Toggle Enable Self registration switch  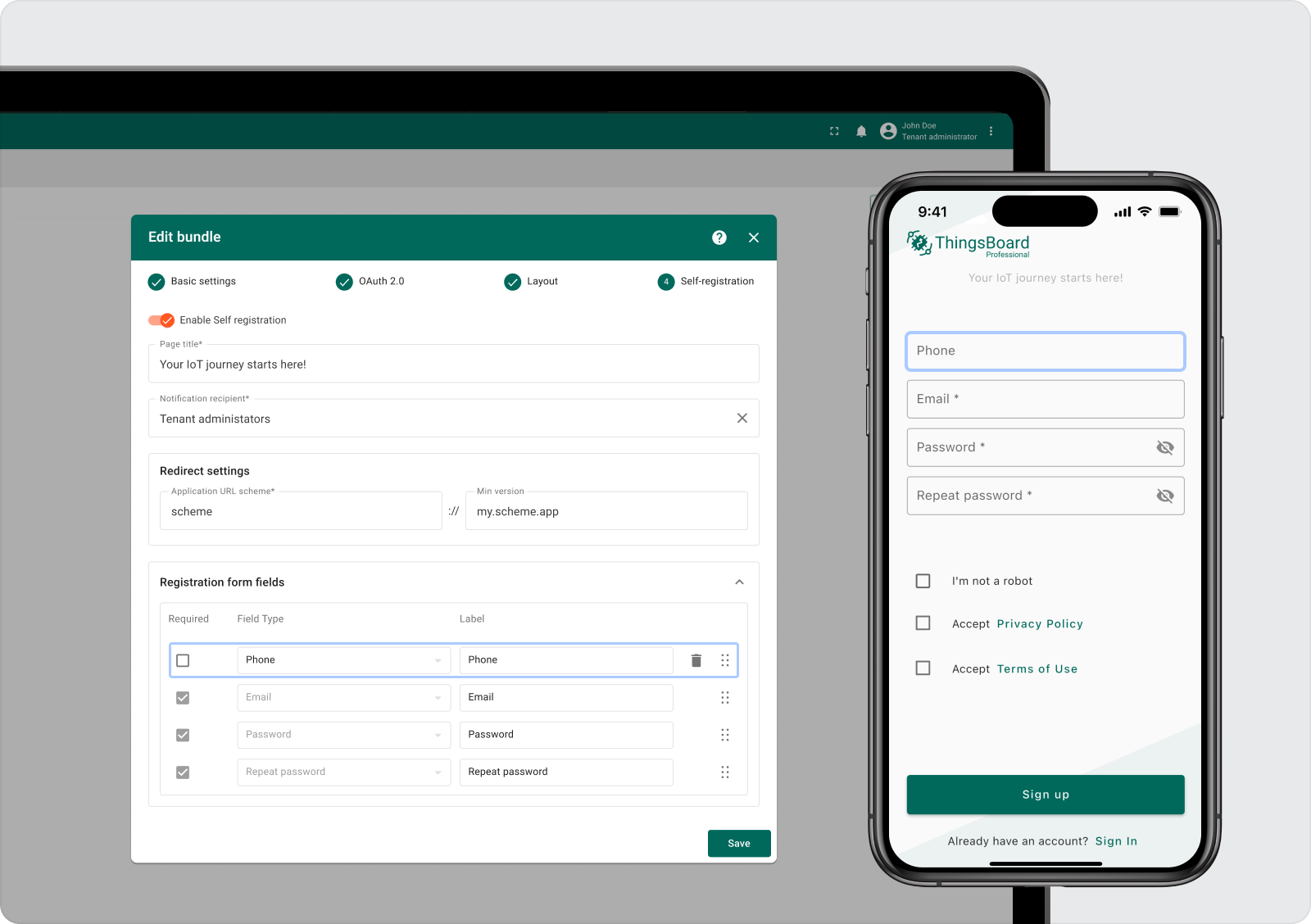tap(161, 320)
